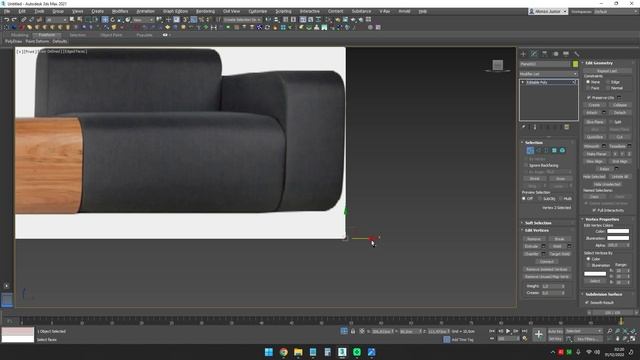Screen dimensions: 640x360
Task: Click the Pin Stack icon
Action: coord(524,127)
